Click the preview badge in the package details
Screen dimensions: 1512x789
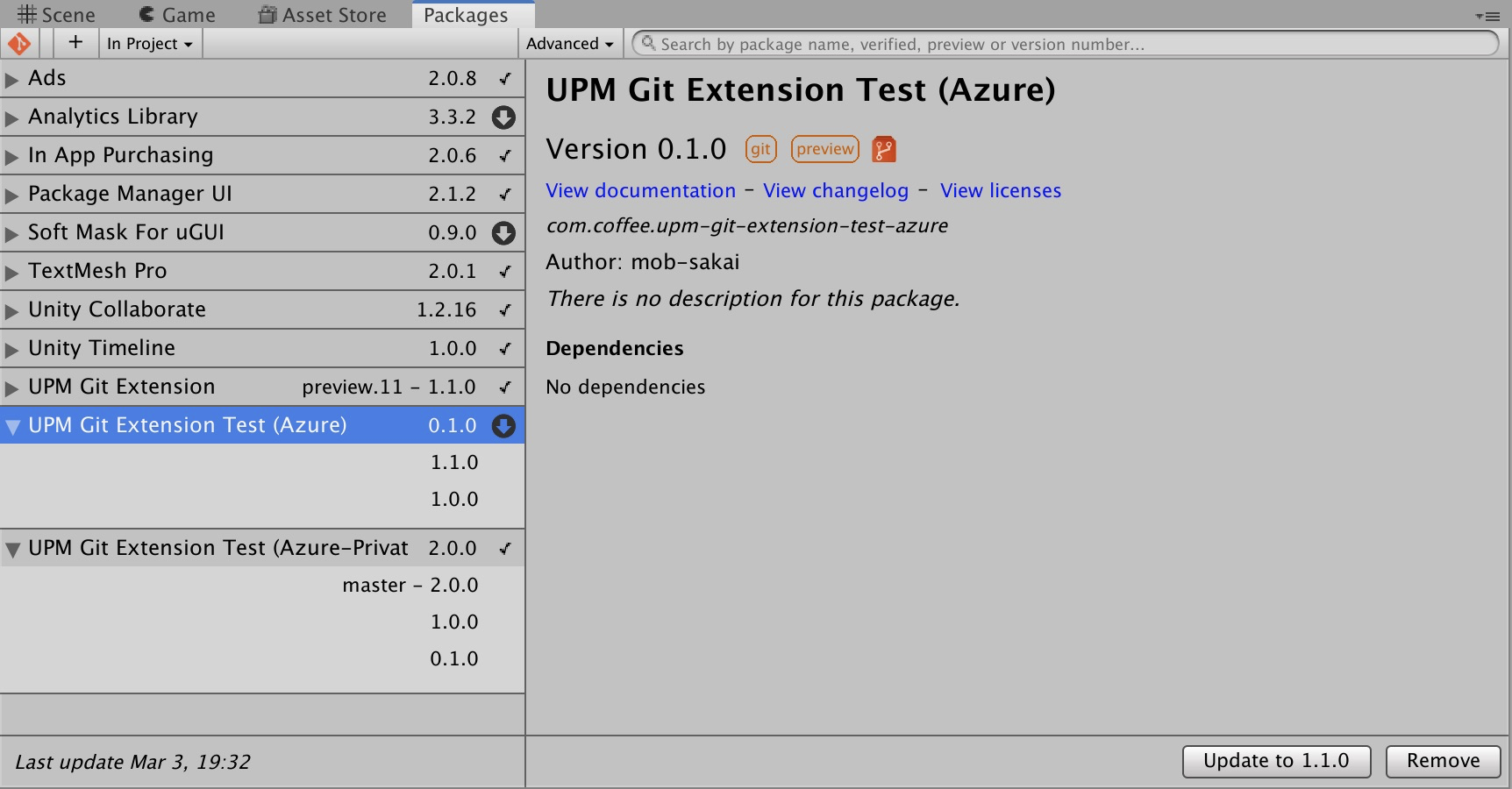(x=824, y=149)
